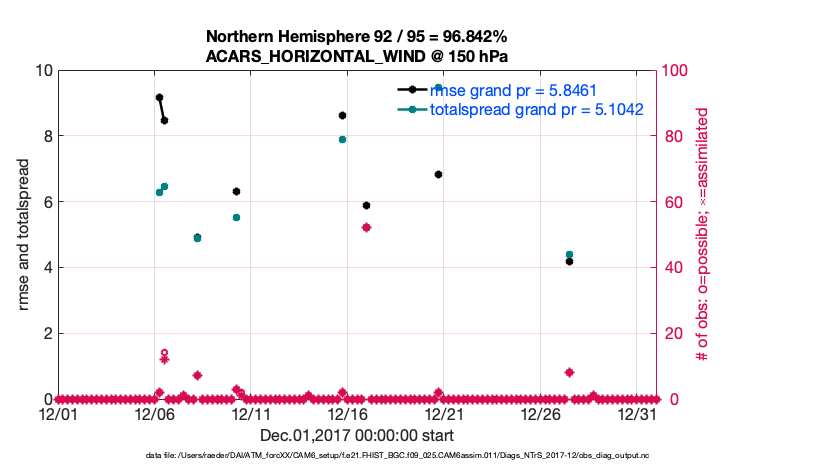Screen dimensions: 830x470
Task: Select the teal point at 4.9 near 12/08
Action: (197, 238)
